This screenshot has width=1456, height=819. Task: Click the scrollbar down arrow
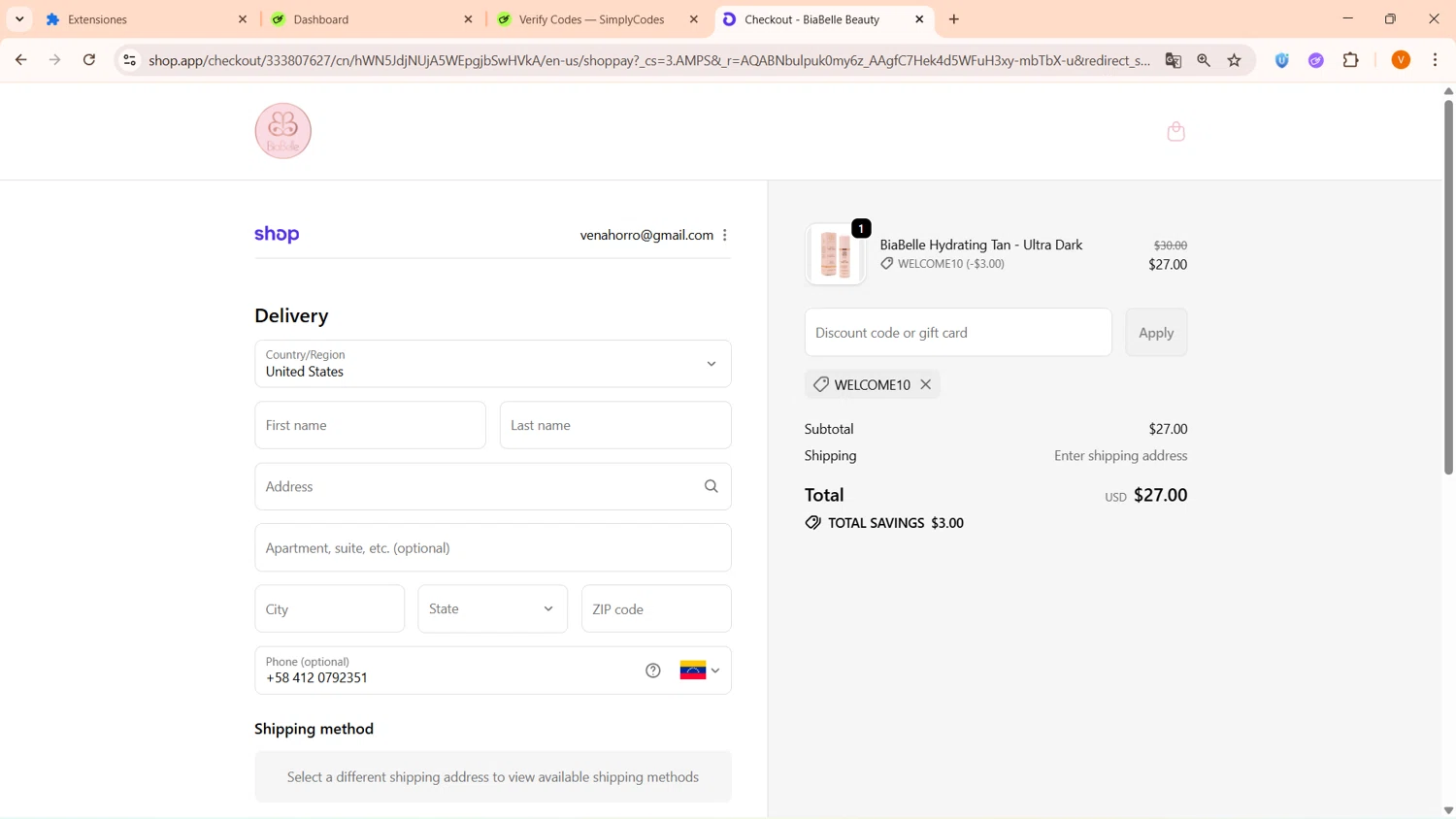[1448, 810]
